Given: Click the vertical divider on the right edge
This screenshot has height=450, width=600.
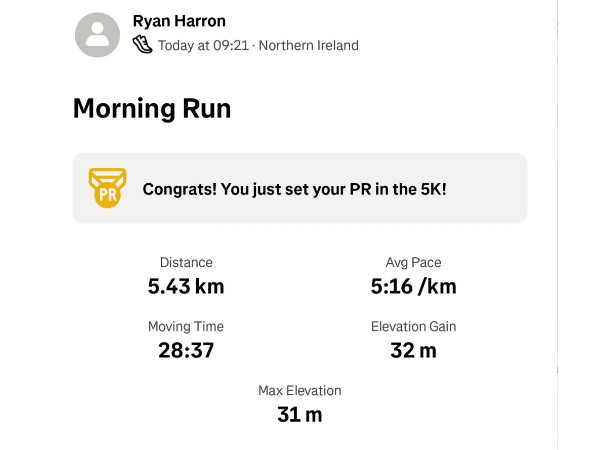Looking at the screenshot, I should (x=557, y=225).
